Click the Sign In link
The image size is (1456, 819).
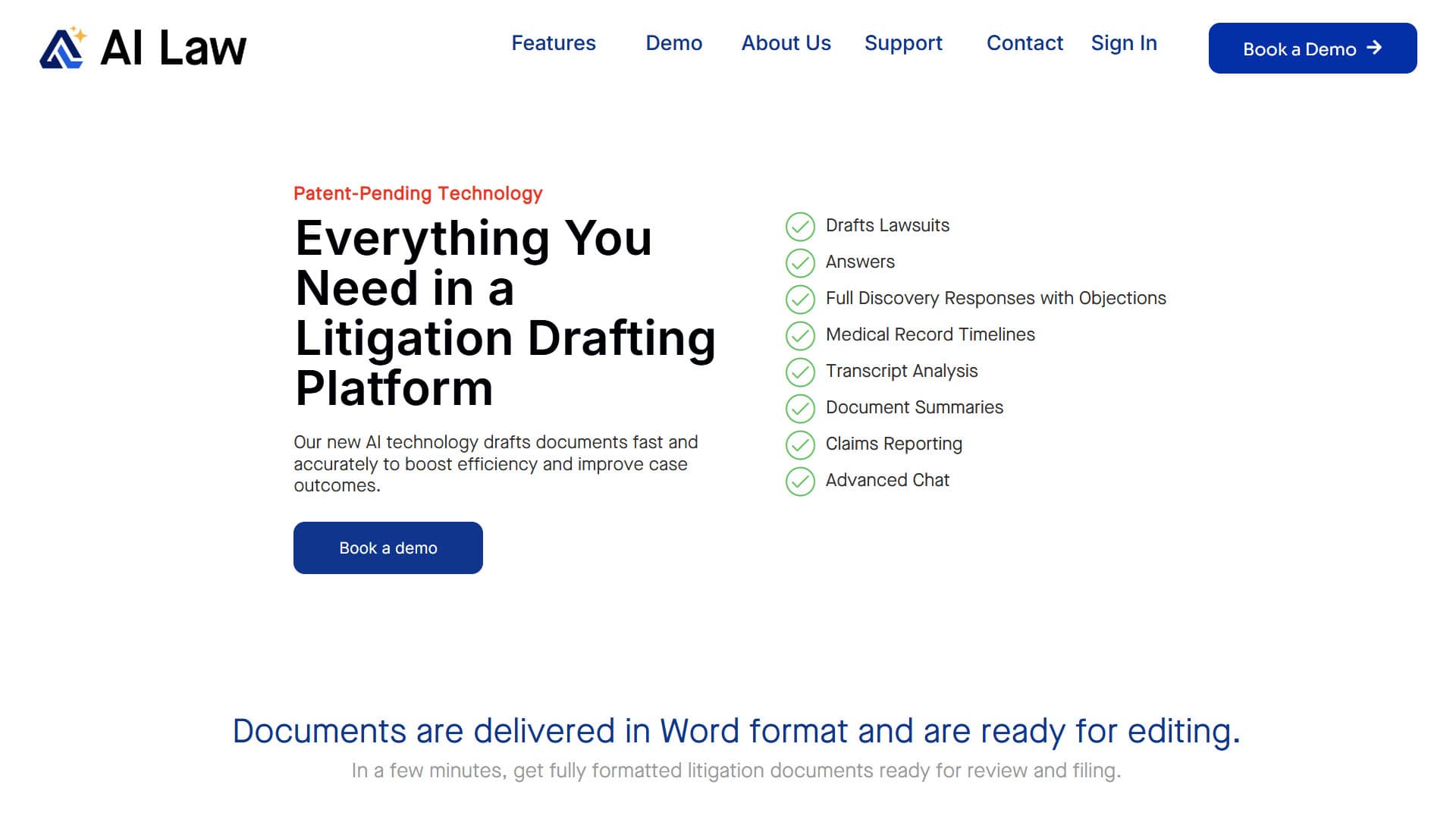point(1124,43)
